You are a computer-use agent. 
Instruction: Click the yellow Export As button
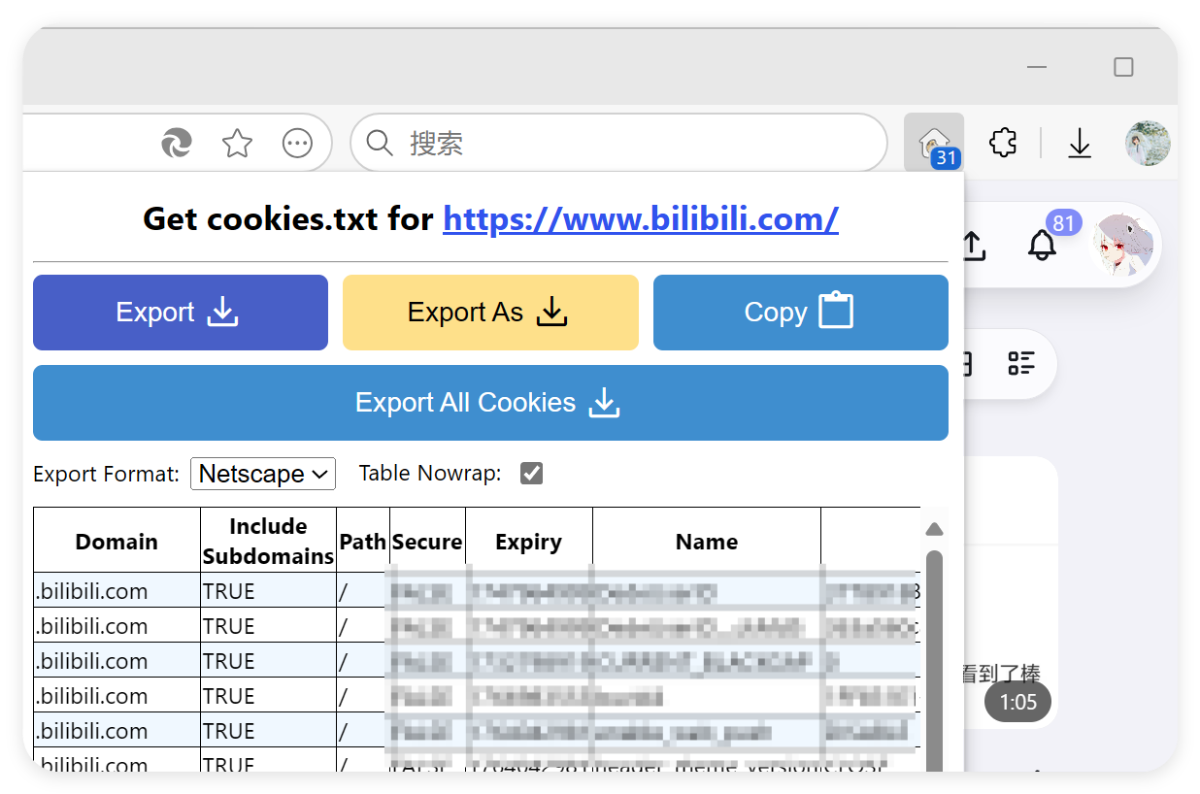(490, 313)
